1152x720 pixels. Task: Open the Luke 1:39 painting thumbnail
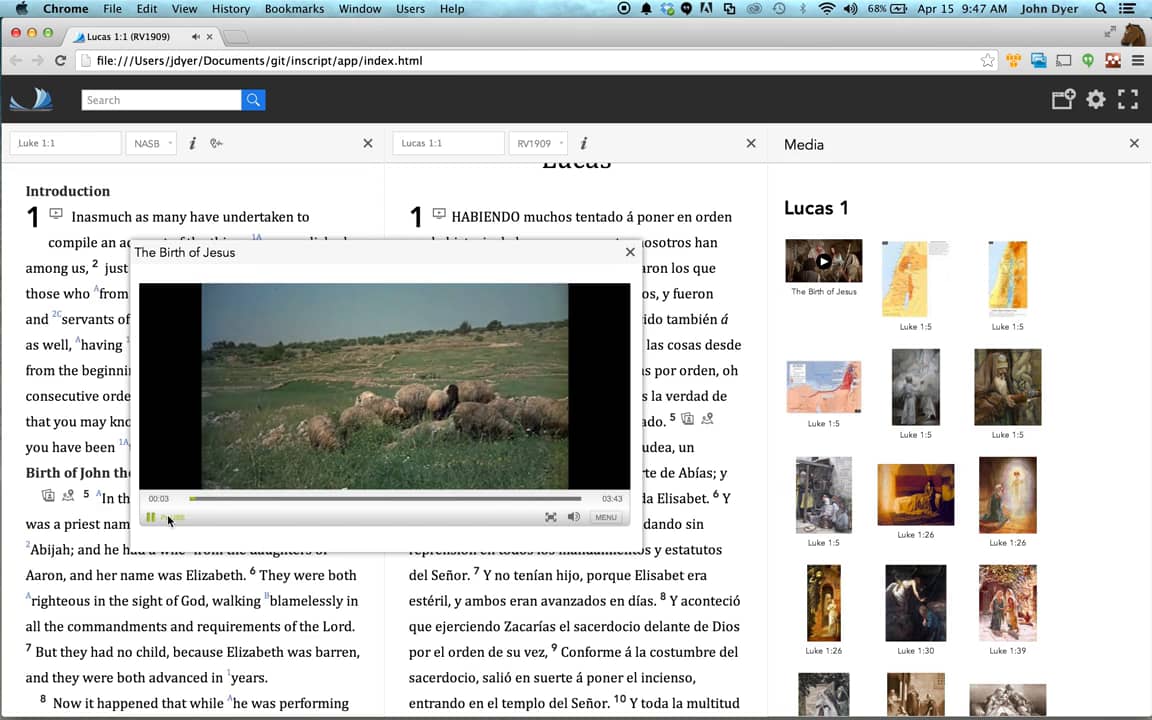tap(1007, 603)
